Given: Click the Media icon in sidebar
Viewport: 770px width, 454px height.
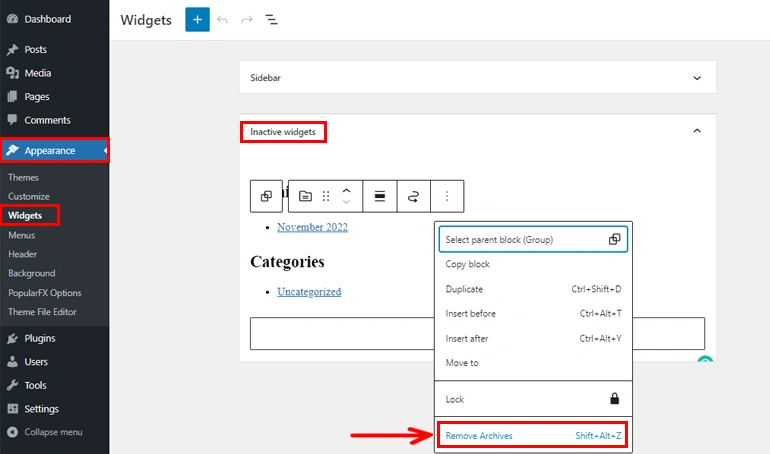Looking at the screenshot, I should [13, 73].
